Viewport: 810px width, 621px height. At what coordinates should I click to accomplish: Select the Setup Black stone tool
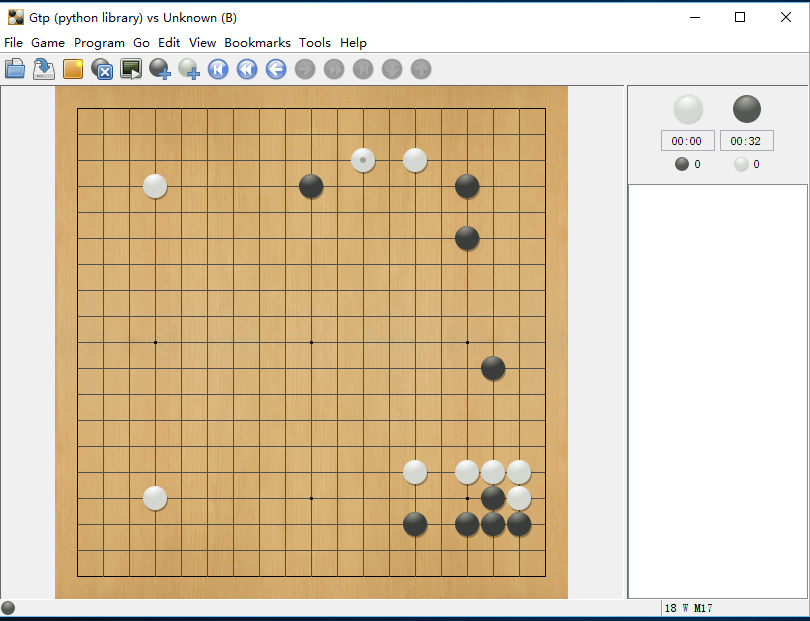point(160,68)
